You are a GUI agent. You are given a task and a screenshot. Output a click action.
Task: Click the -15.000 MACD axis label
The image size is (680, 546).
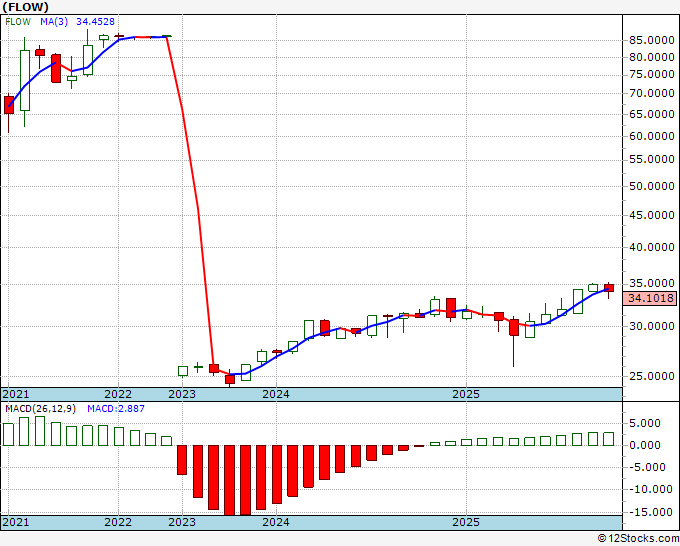652,512
